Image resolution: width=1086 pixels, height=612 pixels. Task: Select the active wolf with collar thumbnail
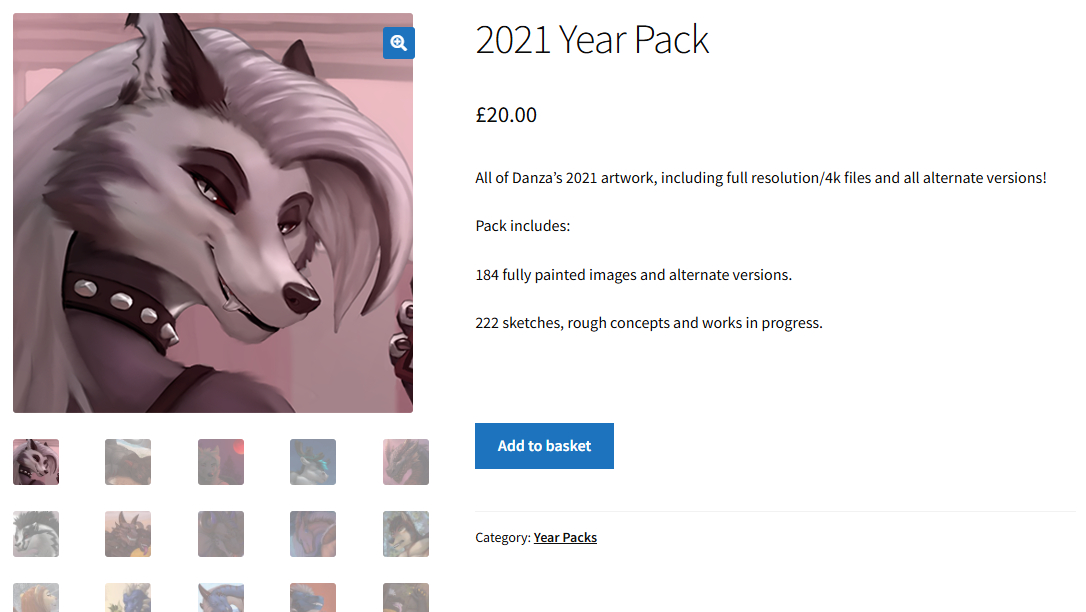[36, 462]
